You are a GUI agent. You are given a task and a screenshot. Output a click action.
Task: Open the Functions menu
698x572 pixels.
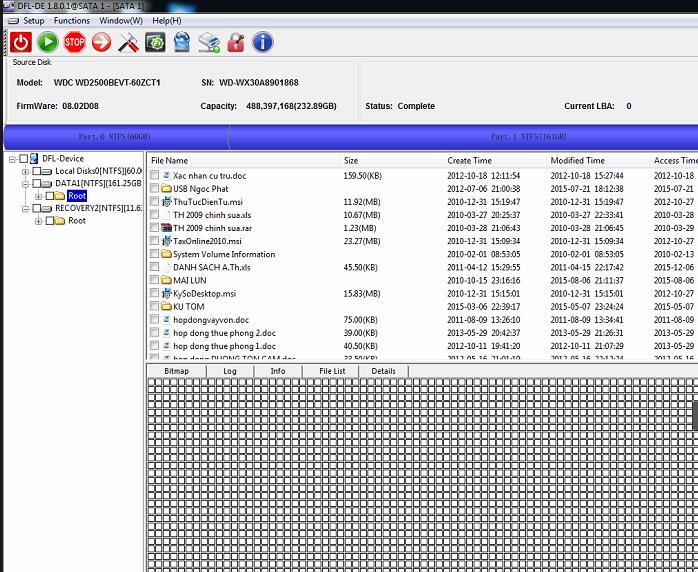72,21
